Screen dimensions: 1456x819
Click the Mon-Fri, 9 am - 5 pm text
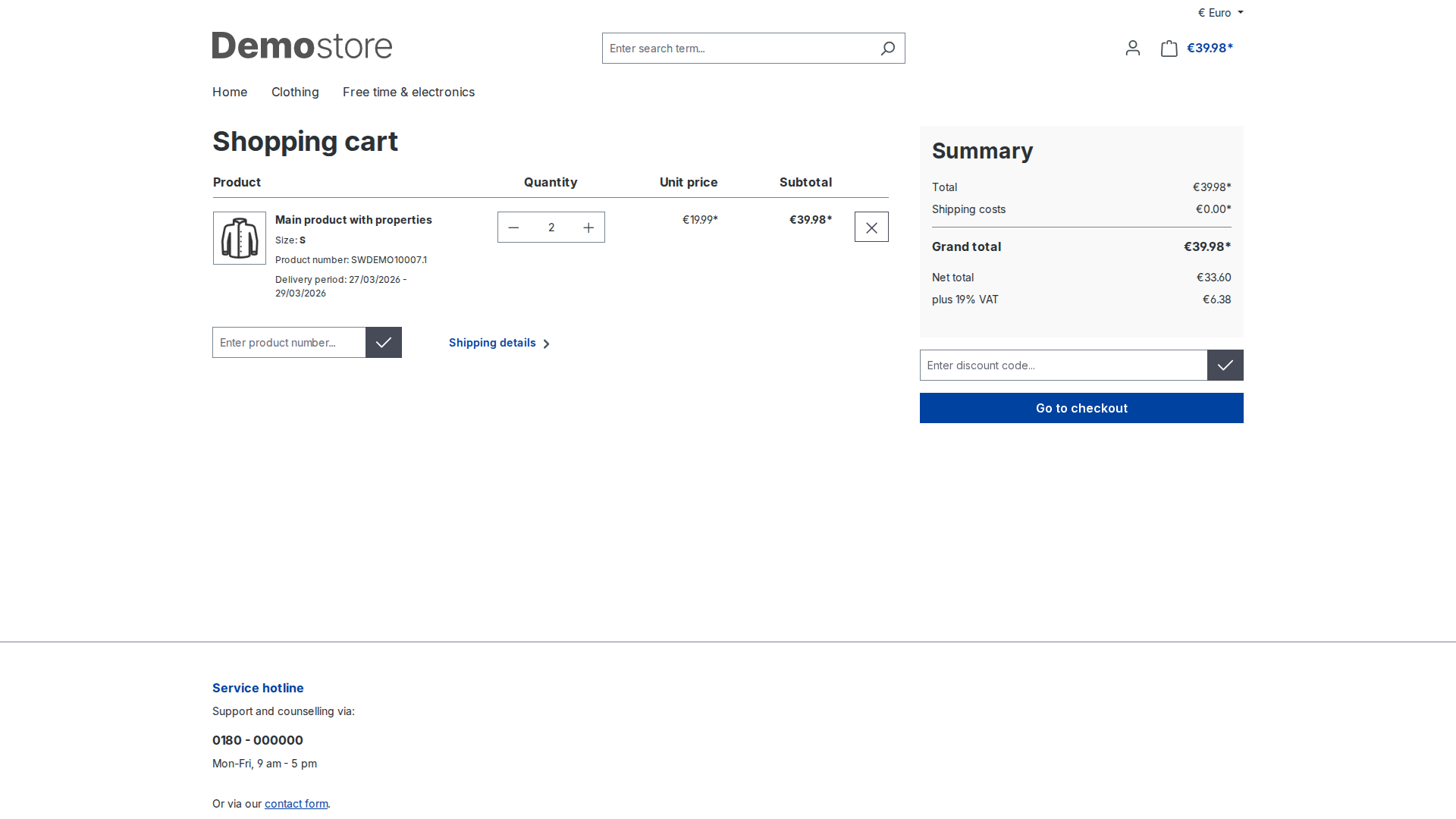point(265,764)
